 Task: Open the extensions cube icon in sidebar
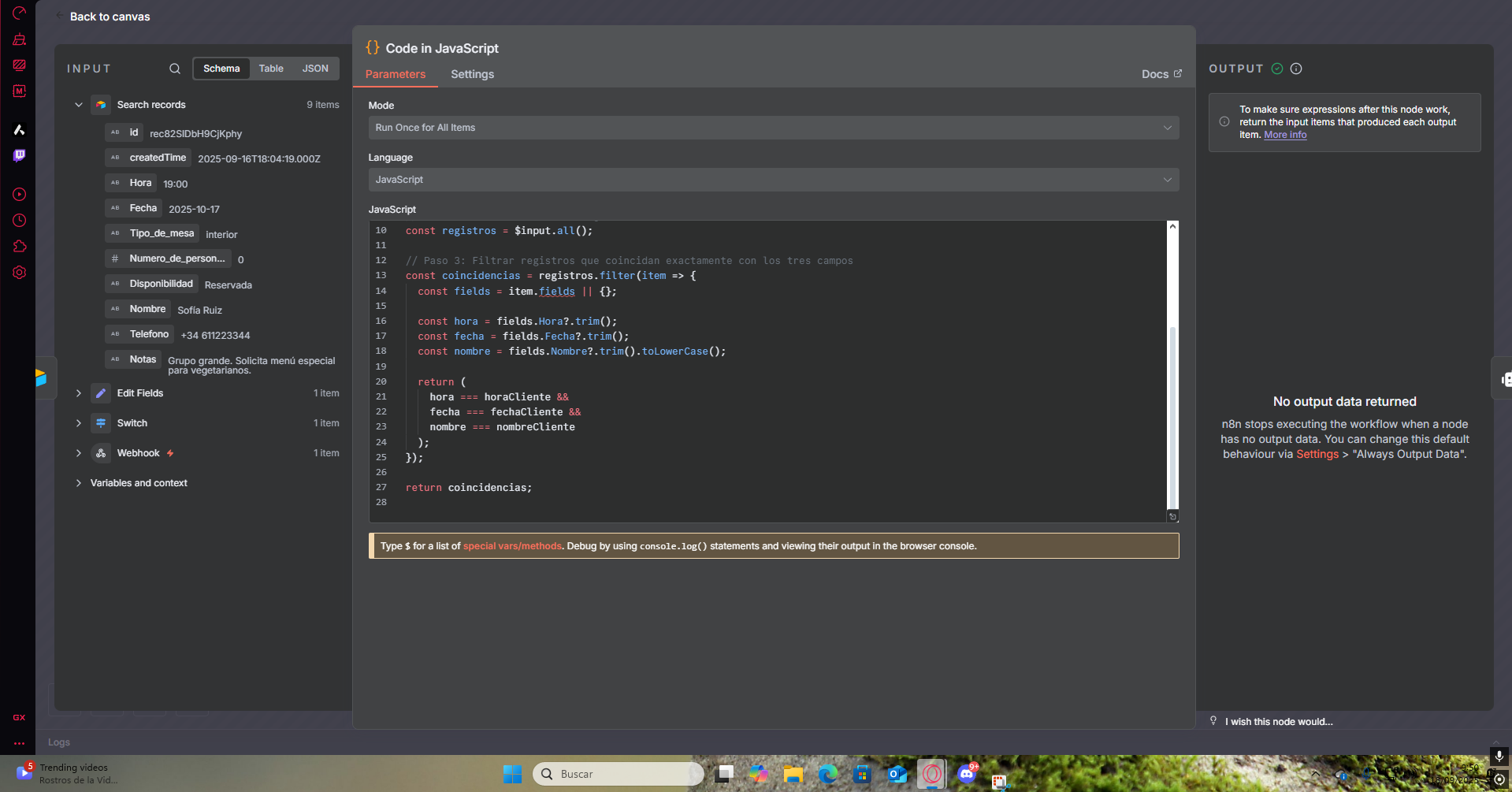19,247
